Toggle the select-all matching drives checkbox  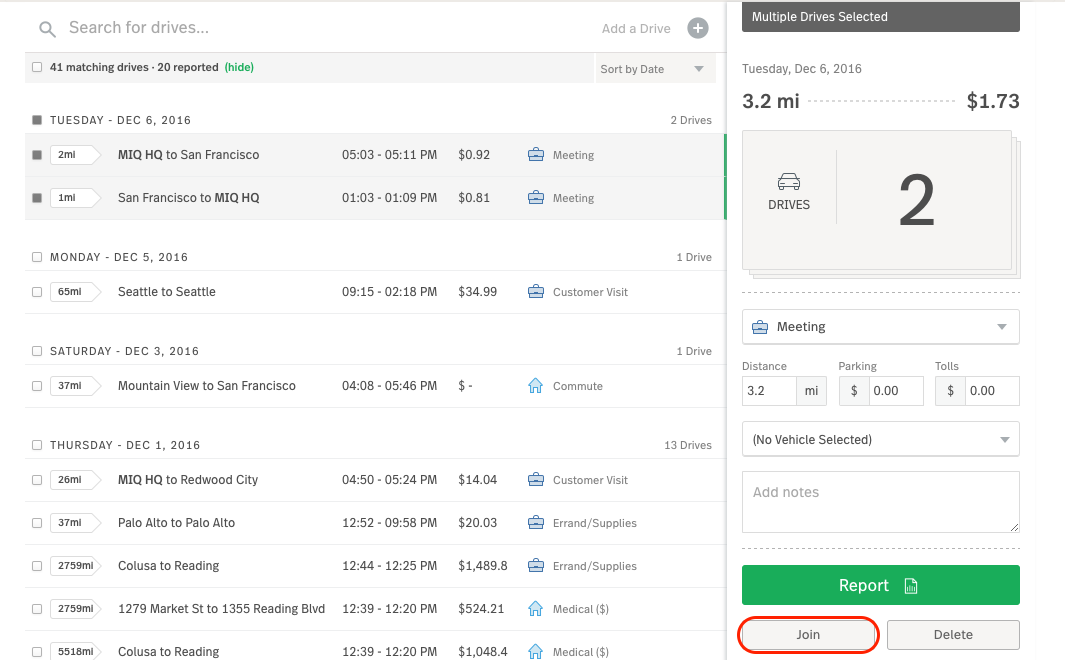pos(37,67)
